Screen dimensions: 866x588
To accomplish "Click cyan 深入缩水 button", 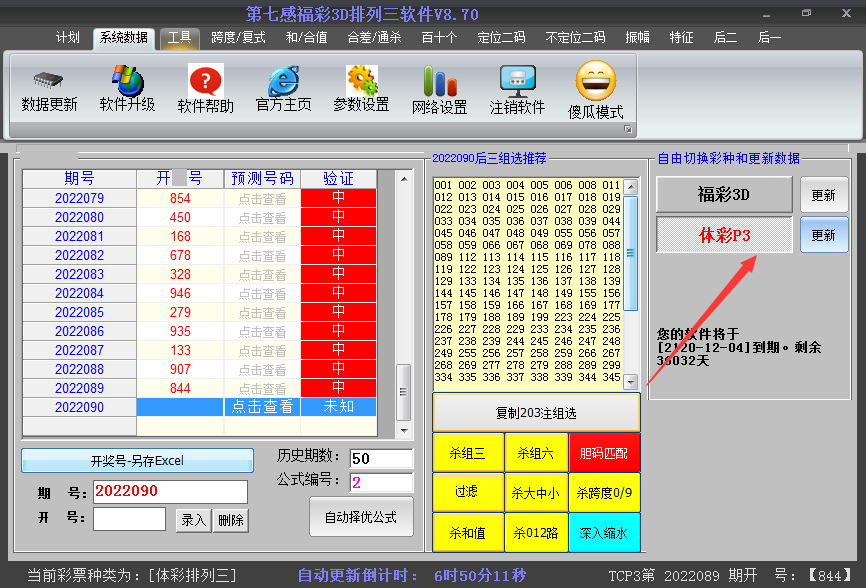I will coord(604,532).
